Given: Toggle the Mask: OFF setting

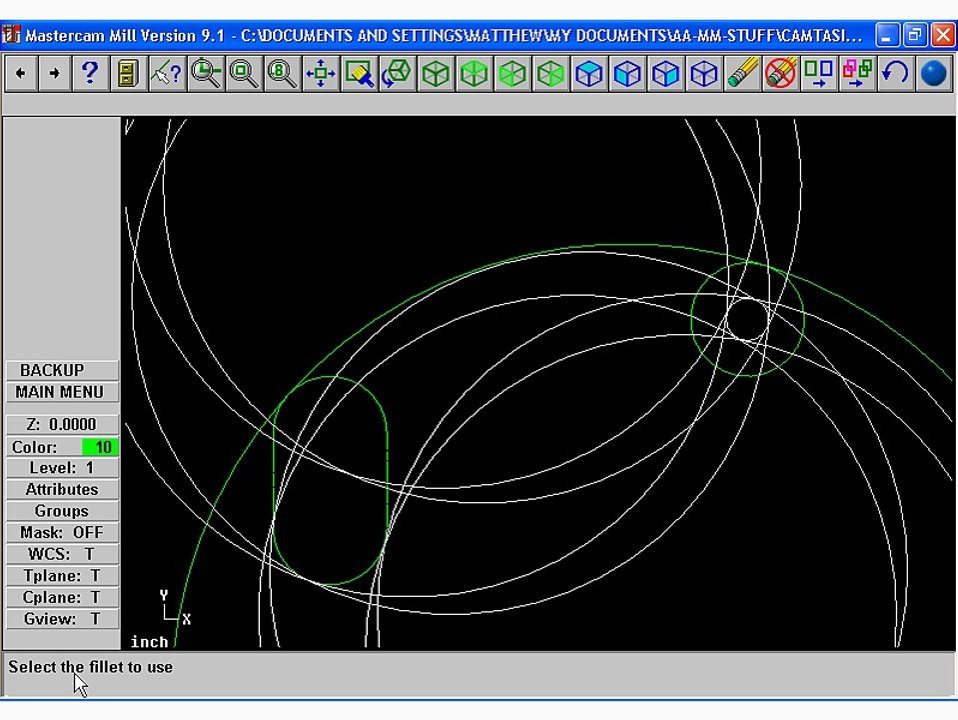Looking at the screenshot, I should (62, 532).
